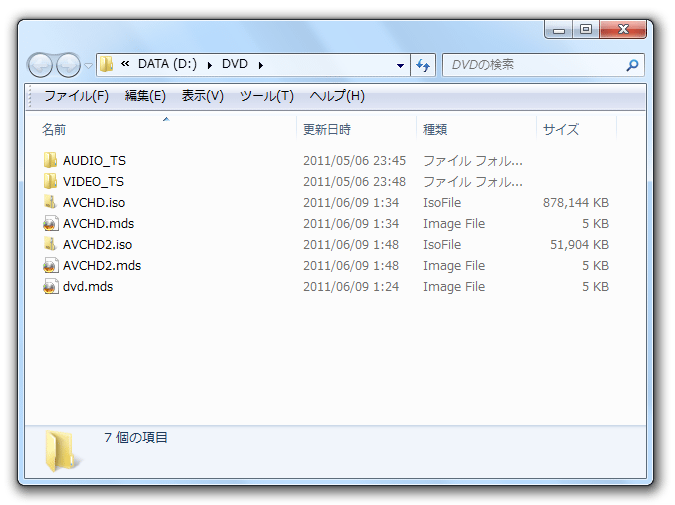
Task: Click IsoFile type of AVCHD.iso row
Action: [442, 202]
